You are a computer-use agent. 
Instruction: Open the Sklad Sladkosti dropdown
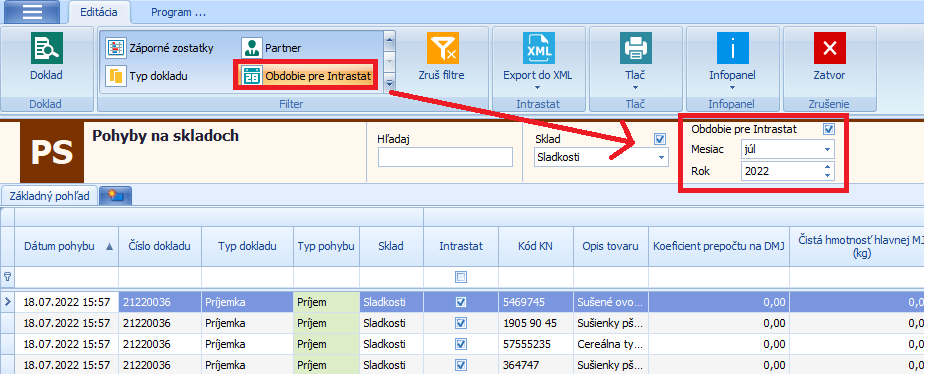[x=661, y=158]
